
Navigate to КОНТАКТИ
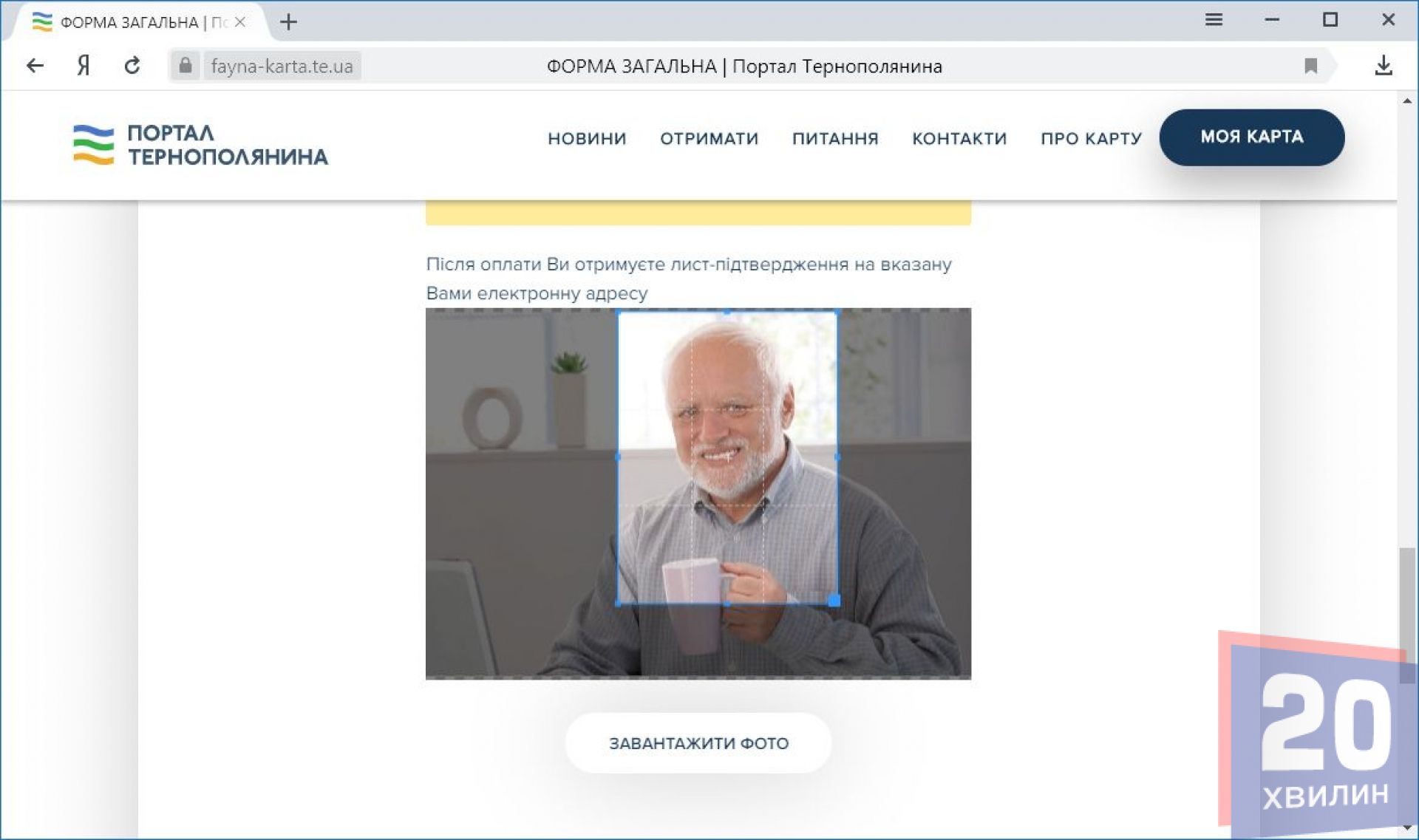[x=959, y=138]
